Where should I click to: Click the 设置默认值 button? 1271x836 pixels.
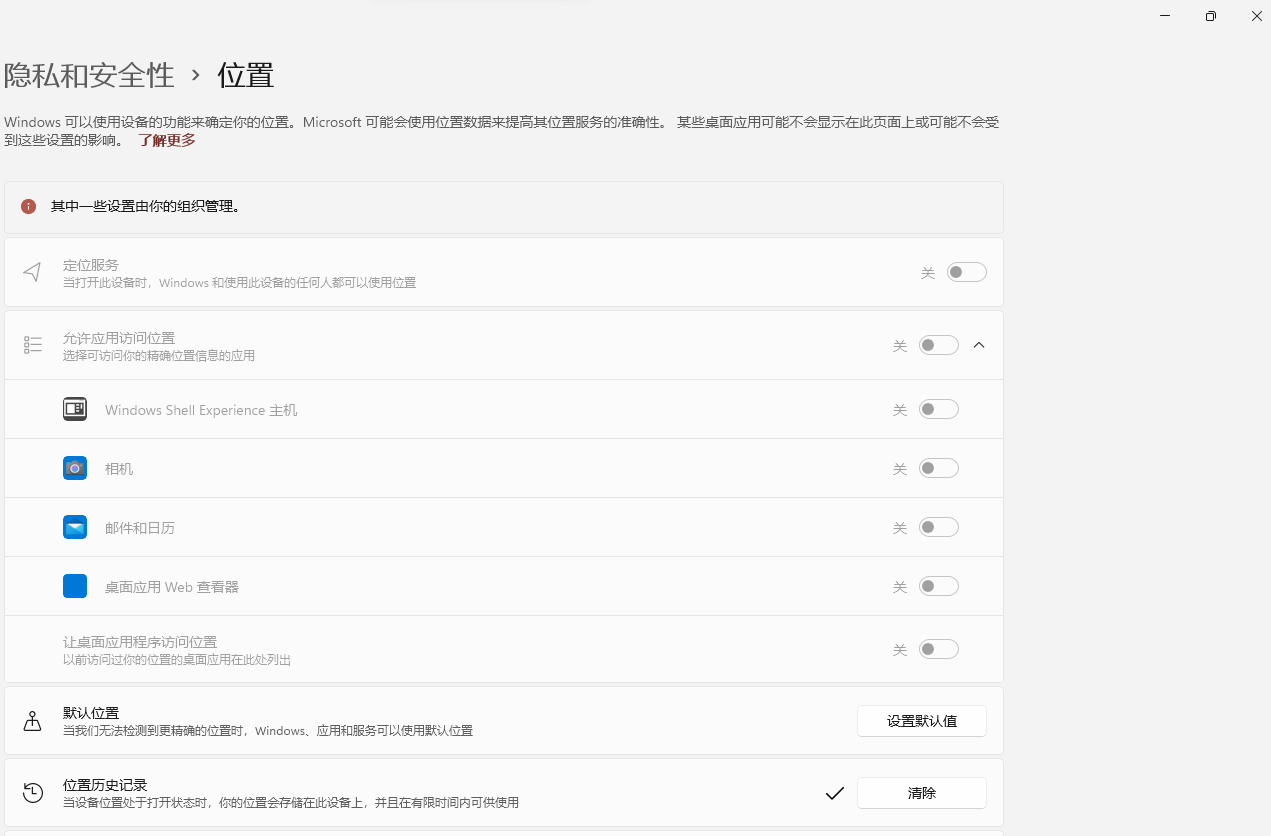coord(922,721)
